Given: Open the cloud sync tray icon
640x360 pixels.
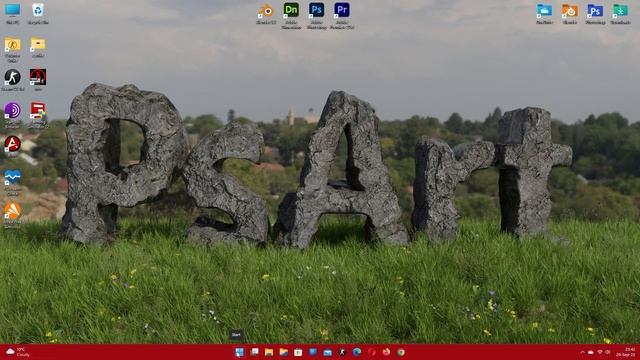Looking at the screenshot, I should coord(591,352).
